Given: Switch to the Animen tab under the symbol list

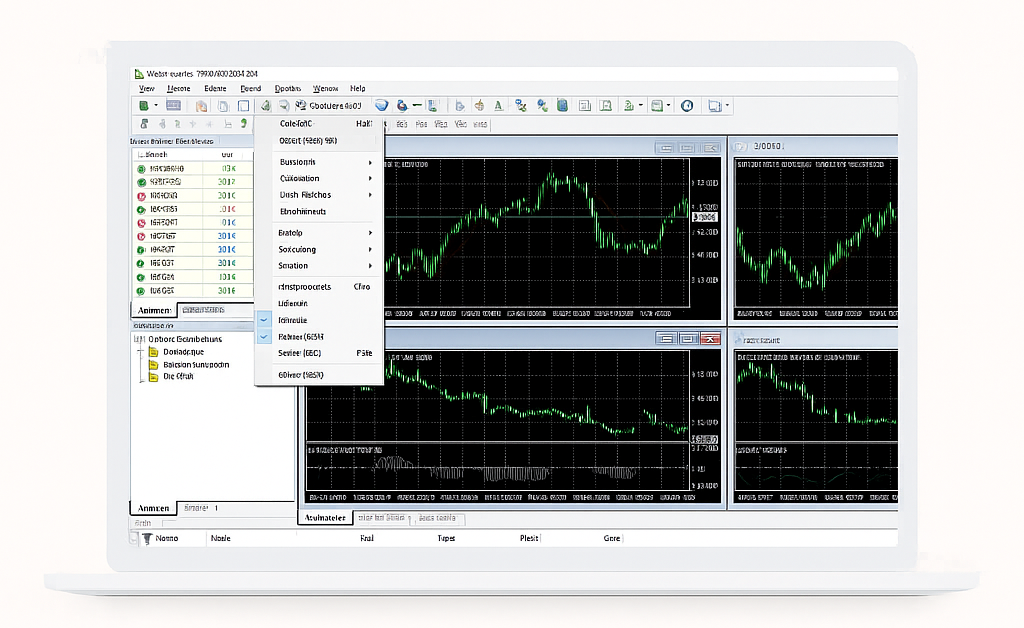Looking at the screenshot, I should click(154, 311).
